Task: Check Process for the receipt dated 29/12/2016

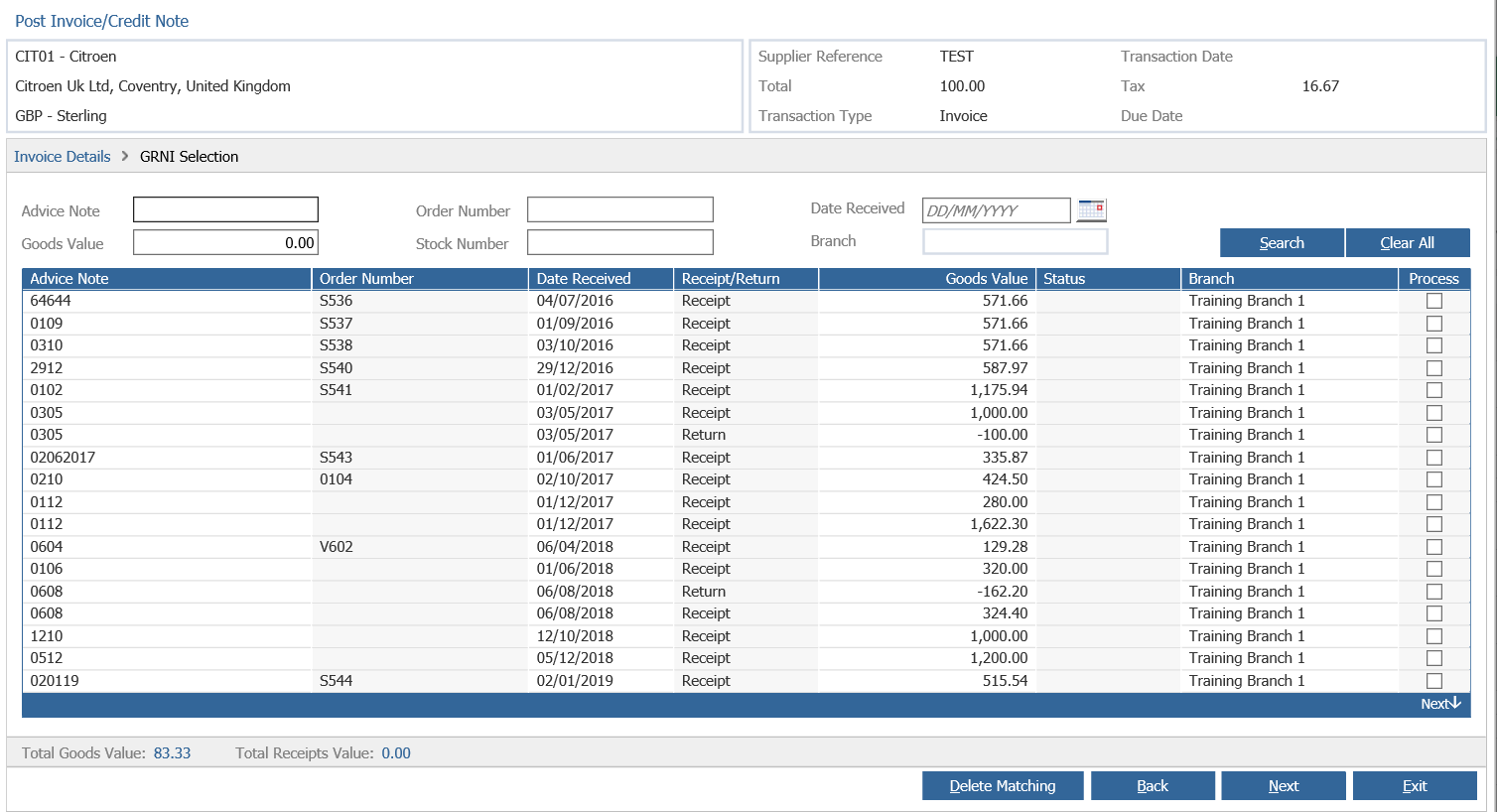Action: click(x=1434, y=367)
